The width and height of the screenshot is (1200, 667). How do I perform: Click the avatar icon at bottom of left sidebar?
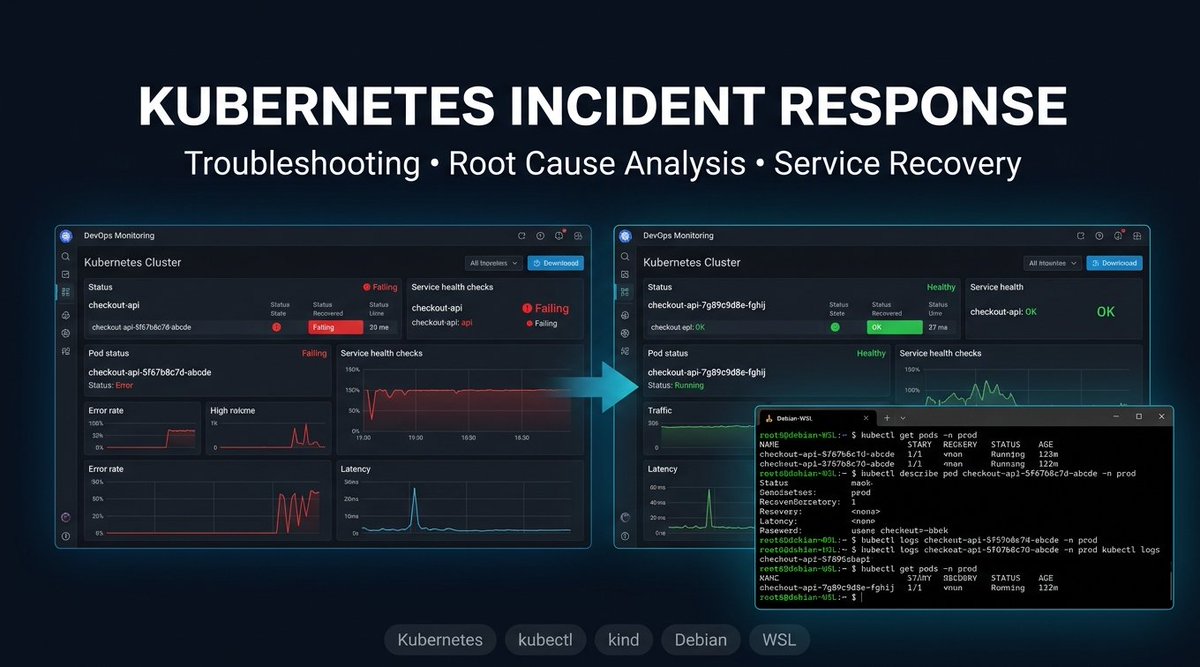click(x=65, y=517)
